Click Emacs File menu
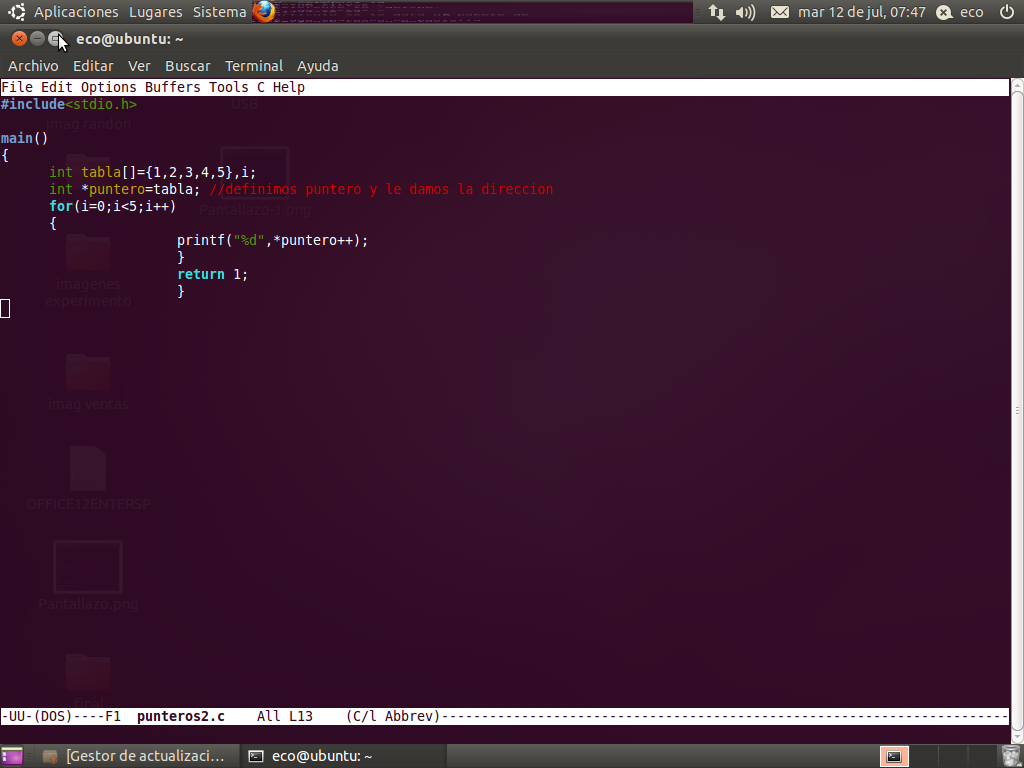The width and height of the screenshot is (1024, 768). pyautogui.click(x=17, y=87)
